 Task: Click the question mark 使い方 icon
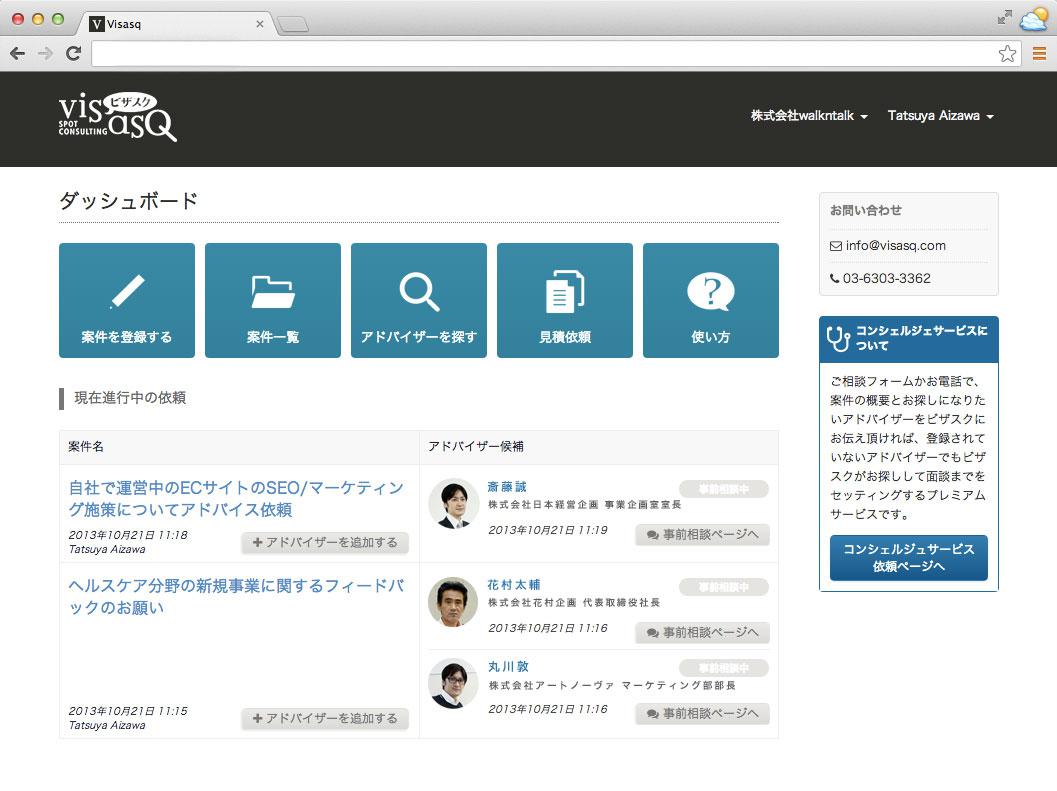pyautogui.click(x=711, y=292)
